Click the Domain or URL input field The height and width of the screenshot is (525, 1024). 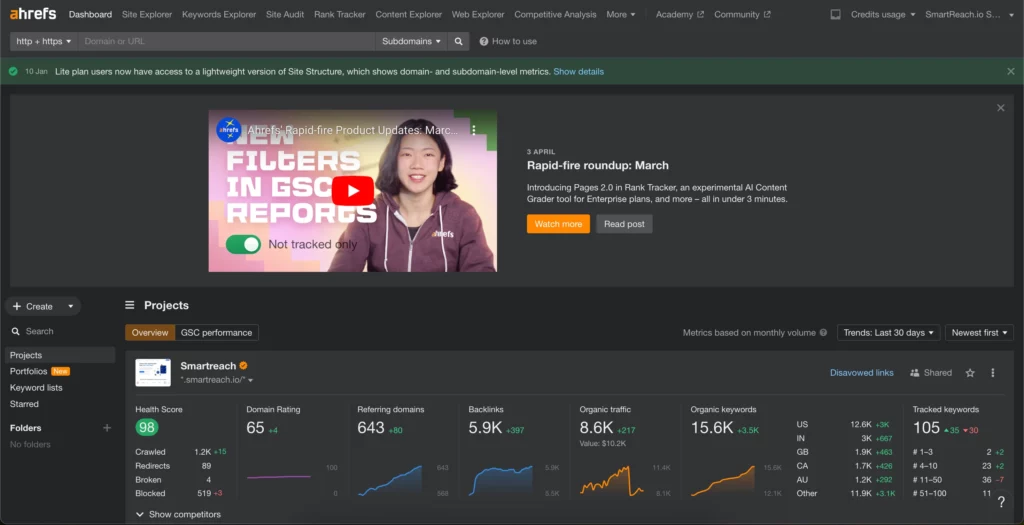226,41
